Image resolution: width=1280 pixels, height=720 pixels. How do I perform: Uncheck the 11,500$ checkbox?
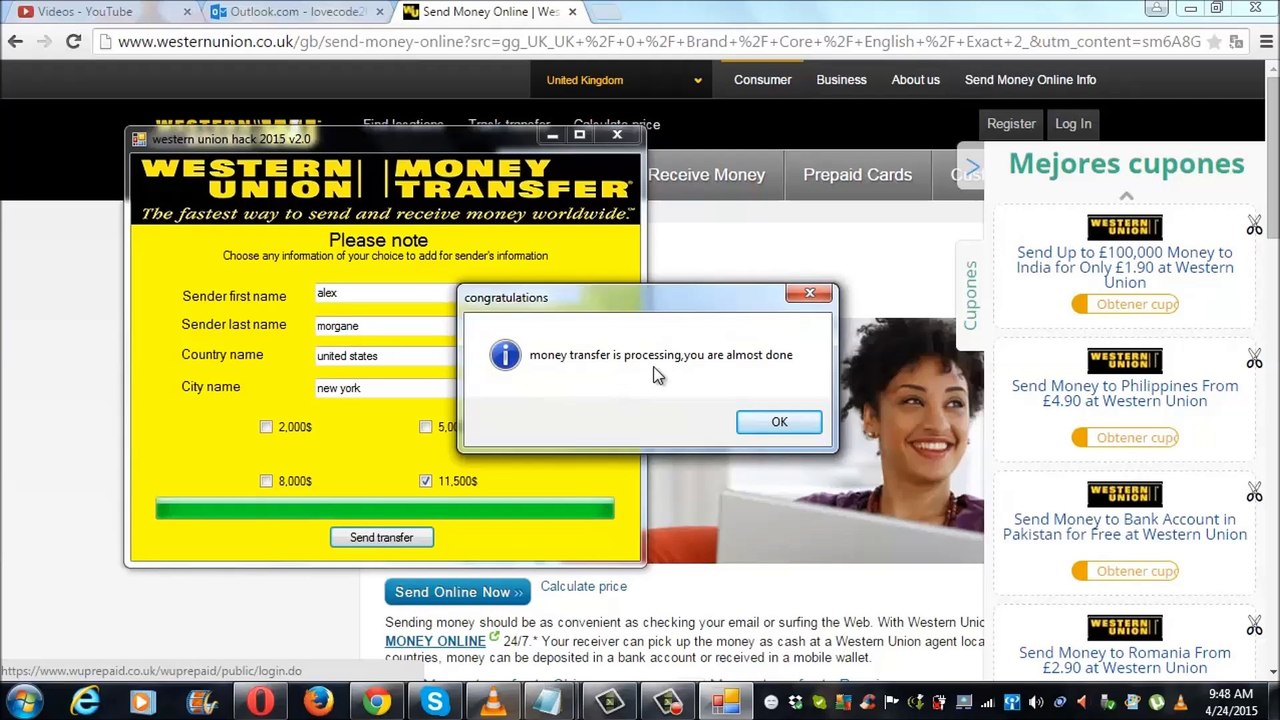click(426, 481)
